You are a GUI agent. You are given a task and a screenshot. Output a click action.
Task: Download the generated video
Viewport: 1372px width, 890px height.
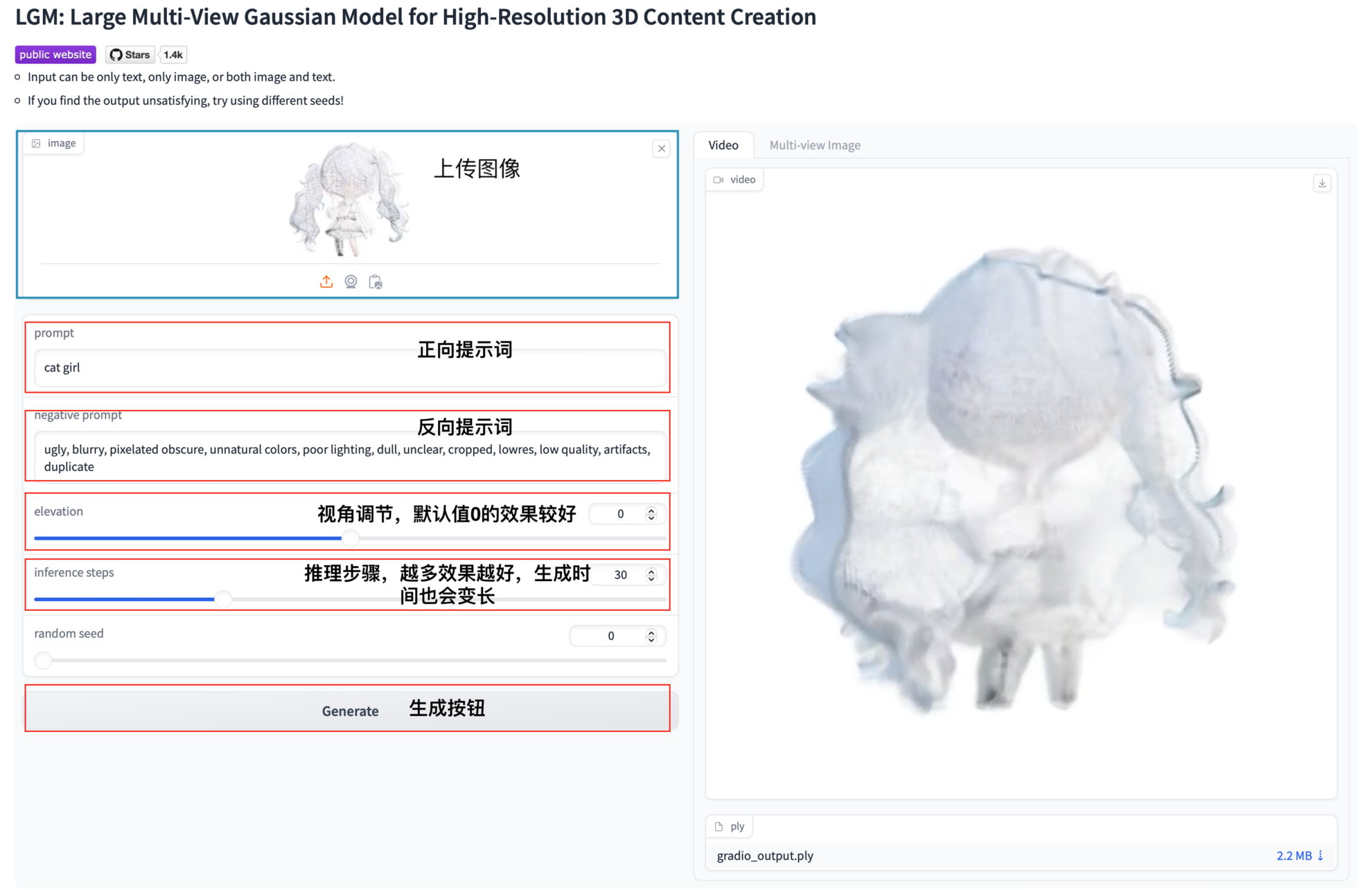click(x=1321, y=183)
